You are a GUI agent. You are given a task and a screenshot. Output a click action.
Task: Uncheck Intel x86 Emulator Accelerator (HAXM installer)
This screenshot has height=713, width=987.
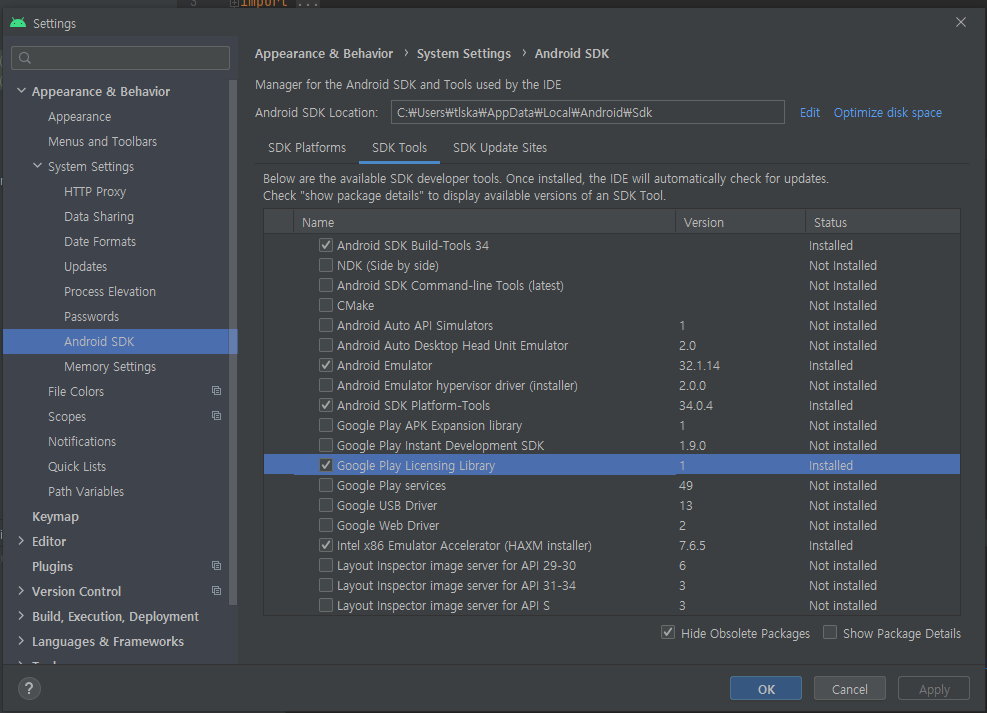point(326,545)
